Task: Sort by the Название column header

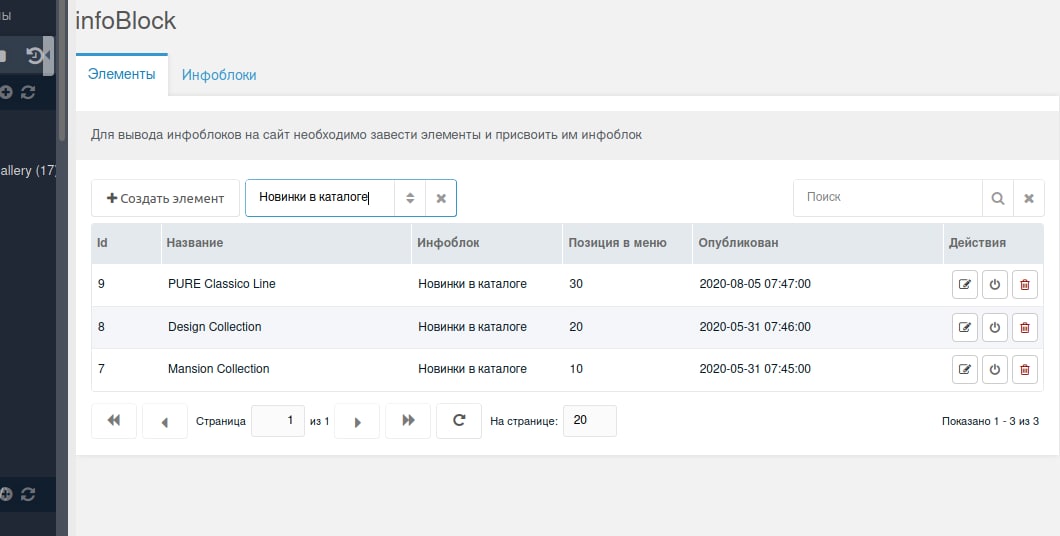Action: [195, 243]
